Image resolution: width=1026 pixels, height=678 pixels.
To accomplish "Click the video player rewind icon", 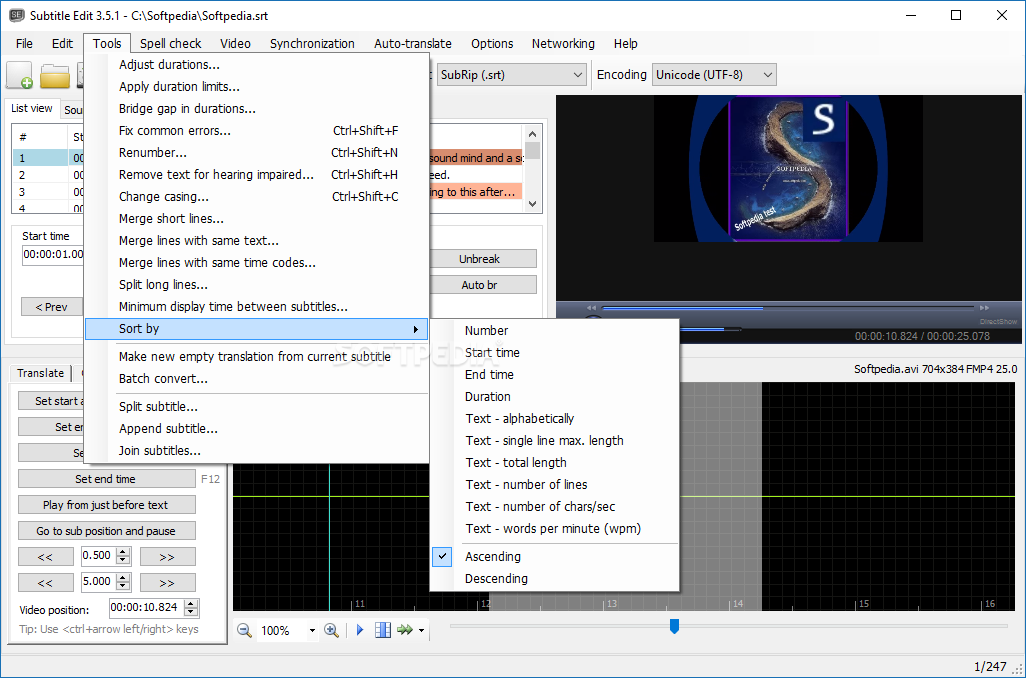I will tap(592, 308).
